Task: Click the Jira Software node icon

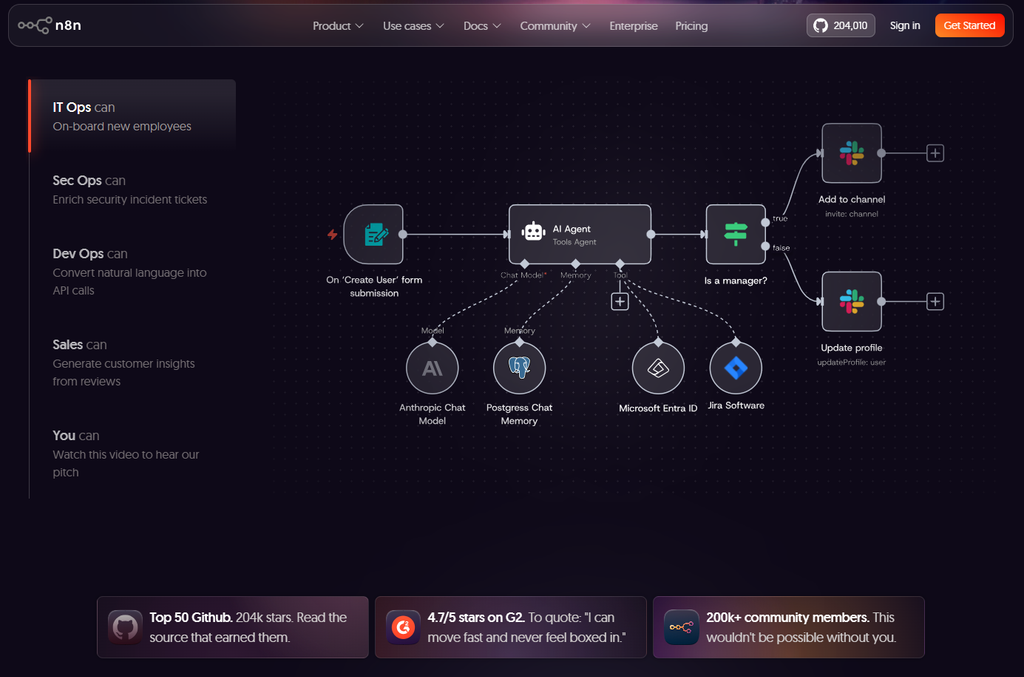Action: pyautogui.click(x=736, y=368)
